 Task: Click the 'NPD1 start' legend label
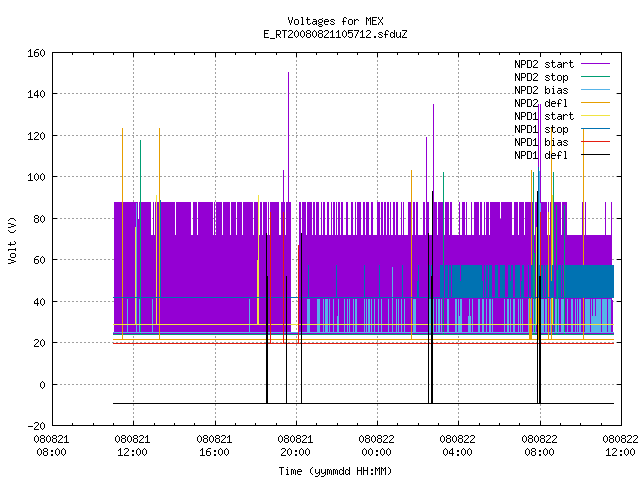coord(544,116)
